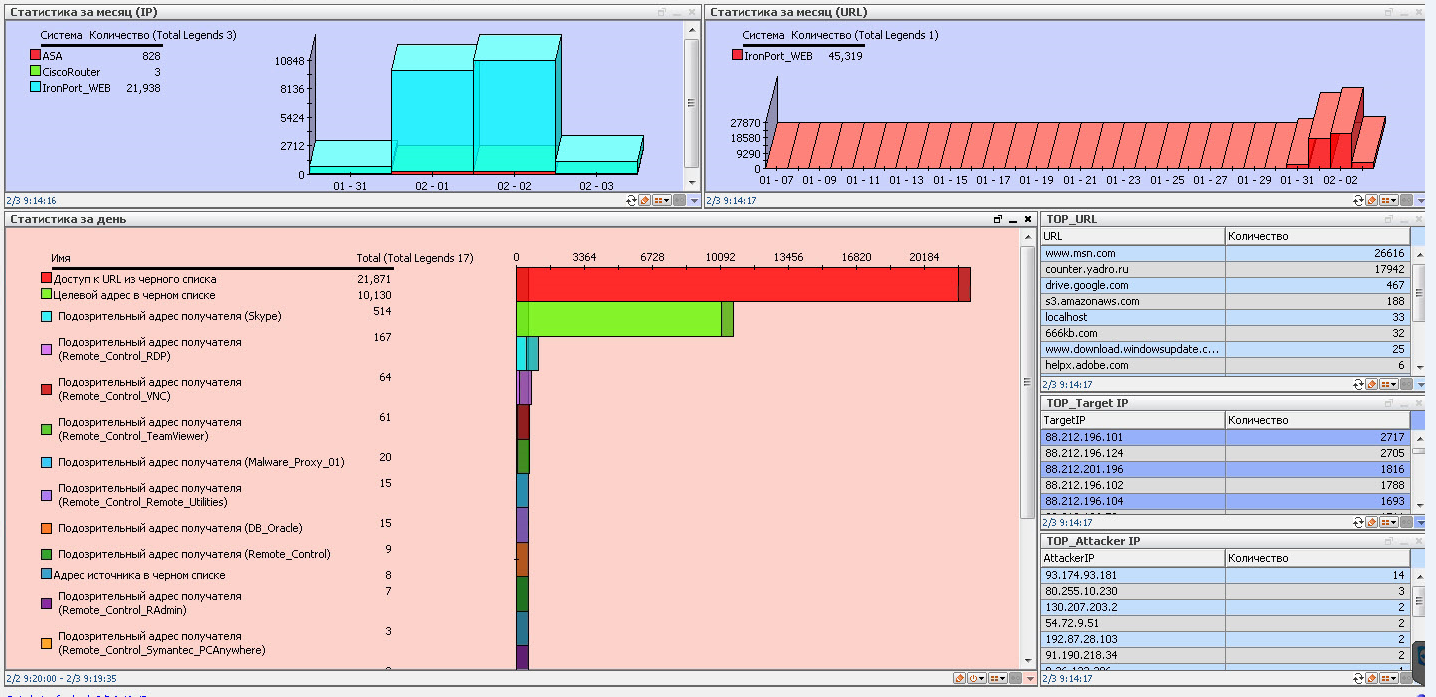Click refresh icon in TOP_Target IP panel
The image size is (1436, 697).
coord(1358,522)
